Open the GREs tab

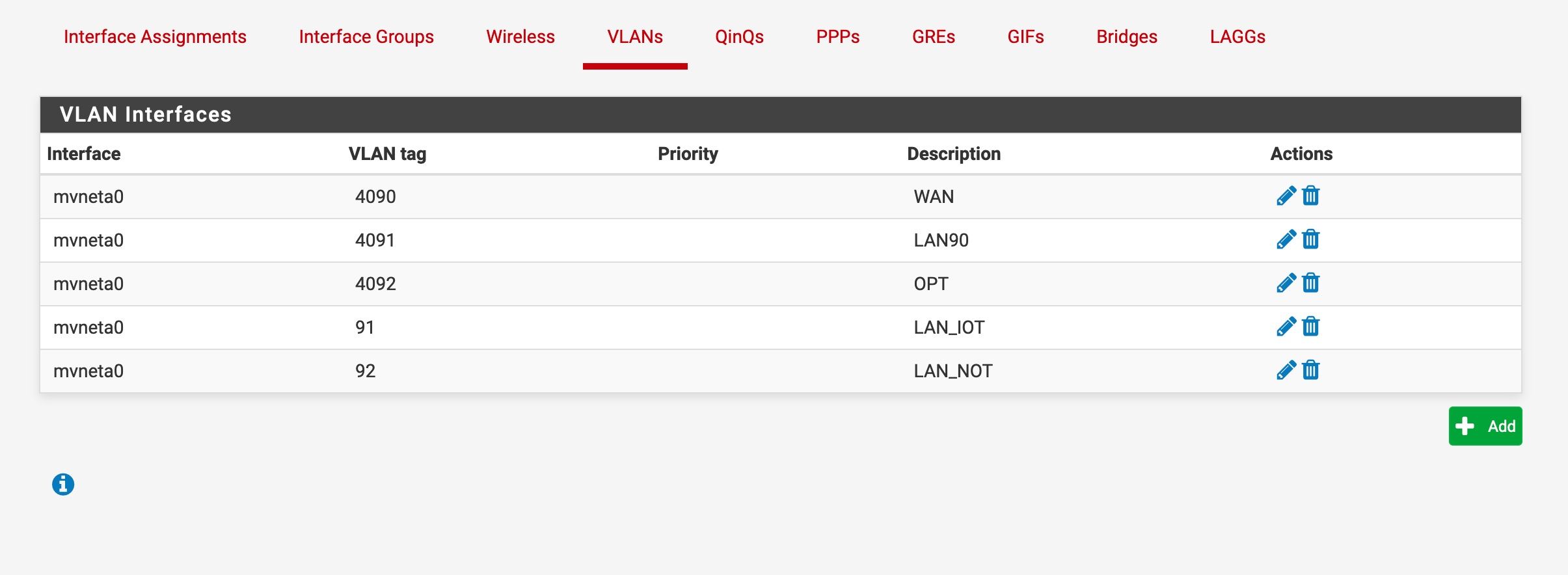(x=934, y=36)
